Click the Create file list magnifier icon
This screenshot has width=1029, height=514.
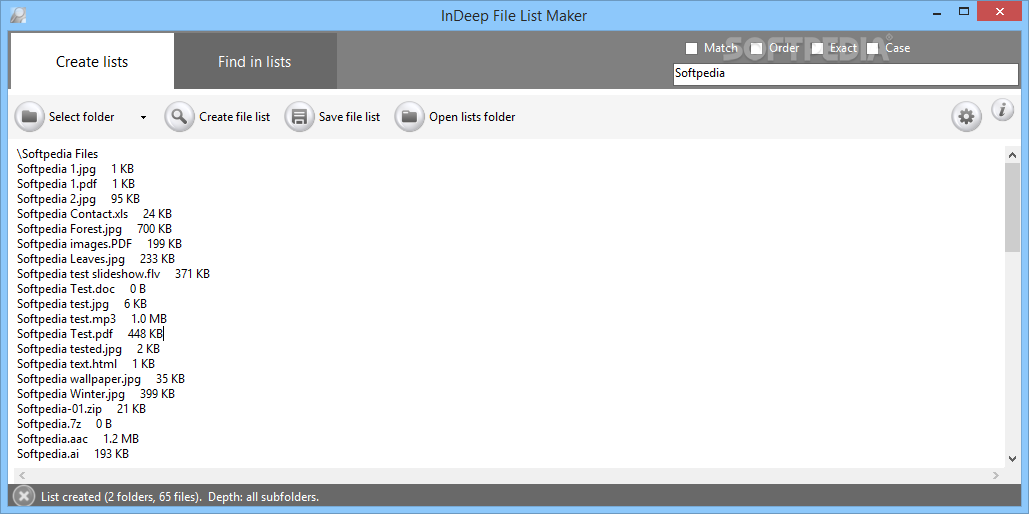pyautogui.click(x=179, y=117)
